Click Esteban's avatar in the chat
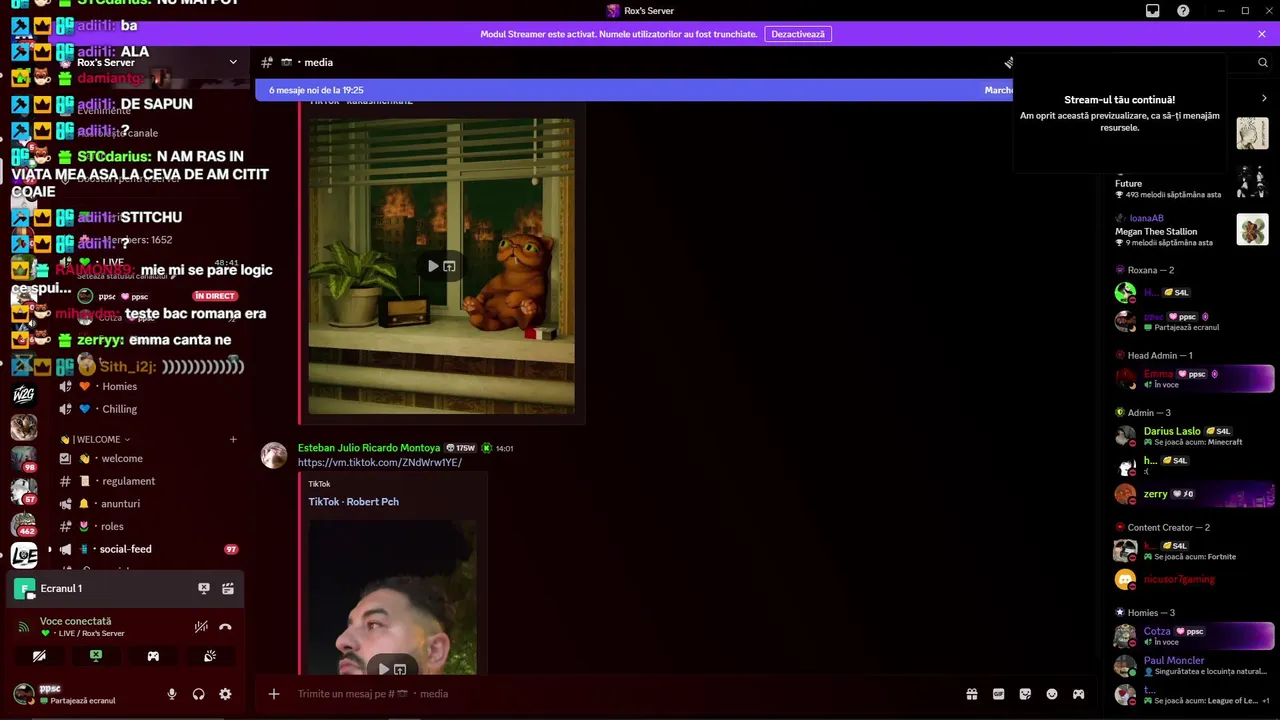This screenshot has width=1280, height=720. (274, 456)
